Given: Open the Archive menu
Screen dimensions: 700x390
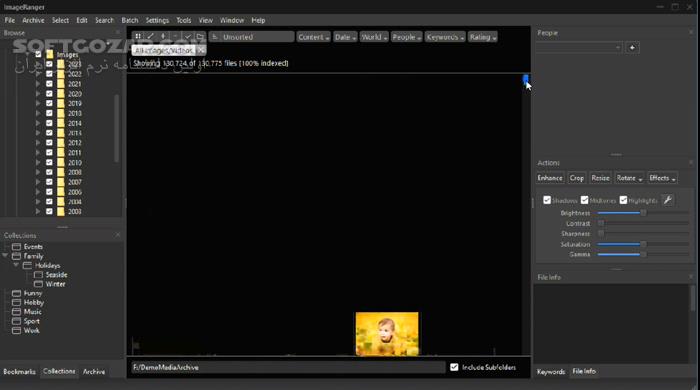Looking at the screenshot, I should (x=33, y=21).
